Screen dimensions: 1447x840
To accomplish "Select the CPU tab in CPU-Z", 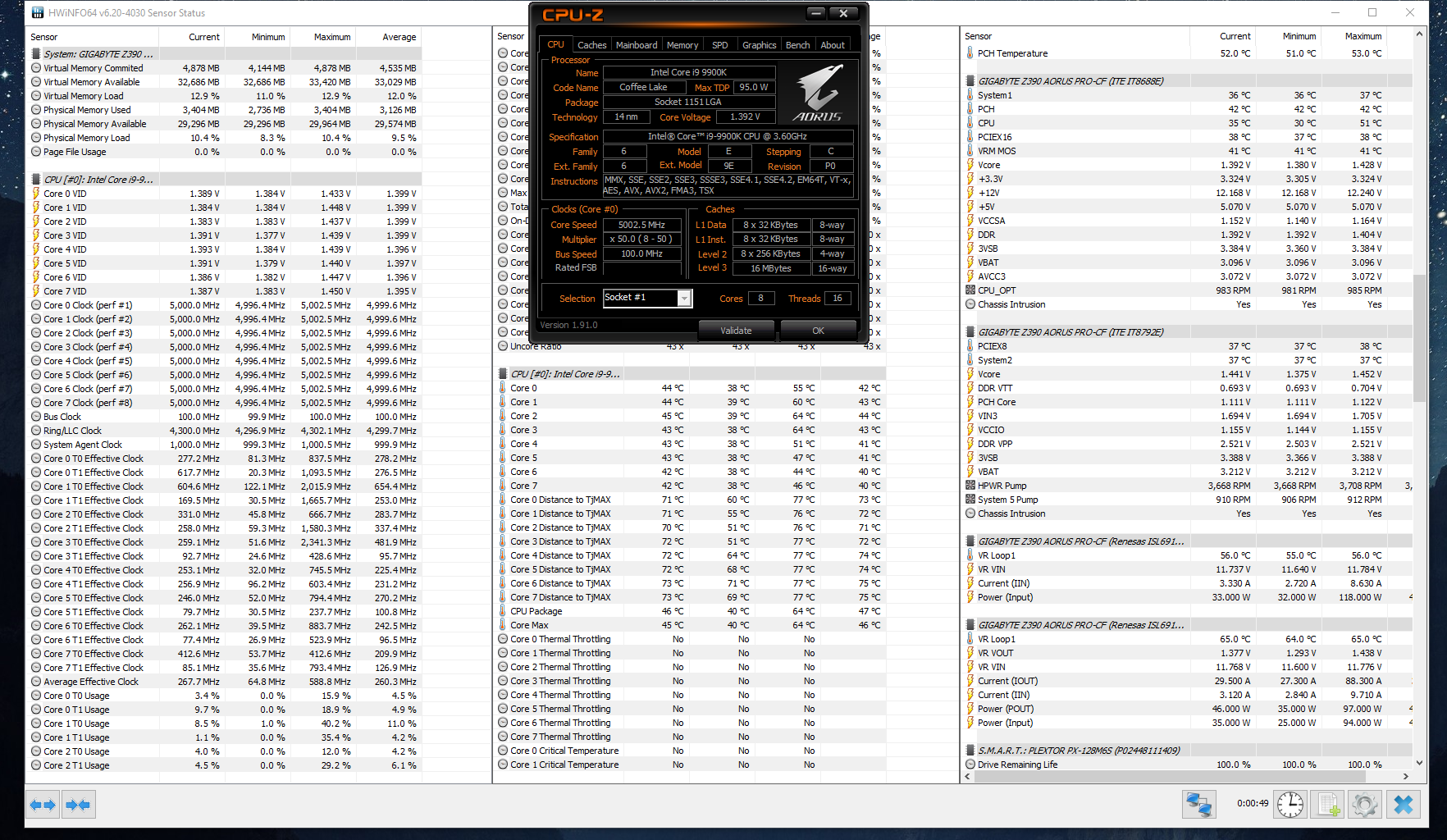I will 555,45.
